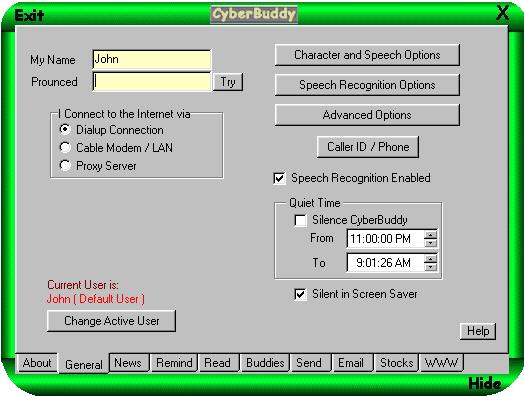Viewport: 524px width, 396px height.
Task: Click Hide at the bottom right corner
Action: click(485, 384)
